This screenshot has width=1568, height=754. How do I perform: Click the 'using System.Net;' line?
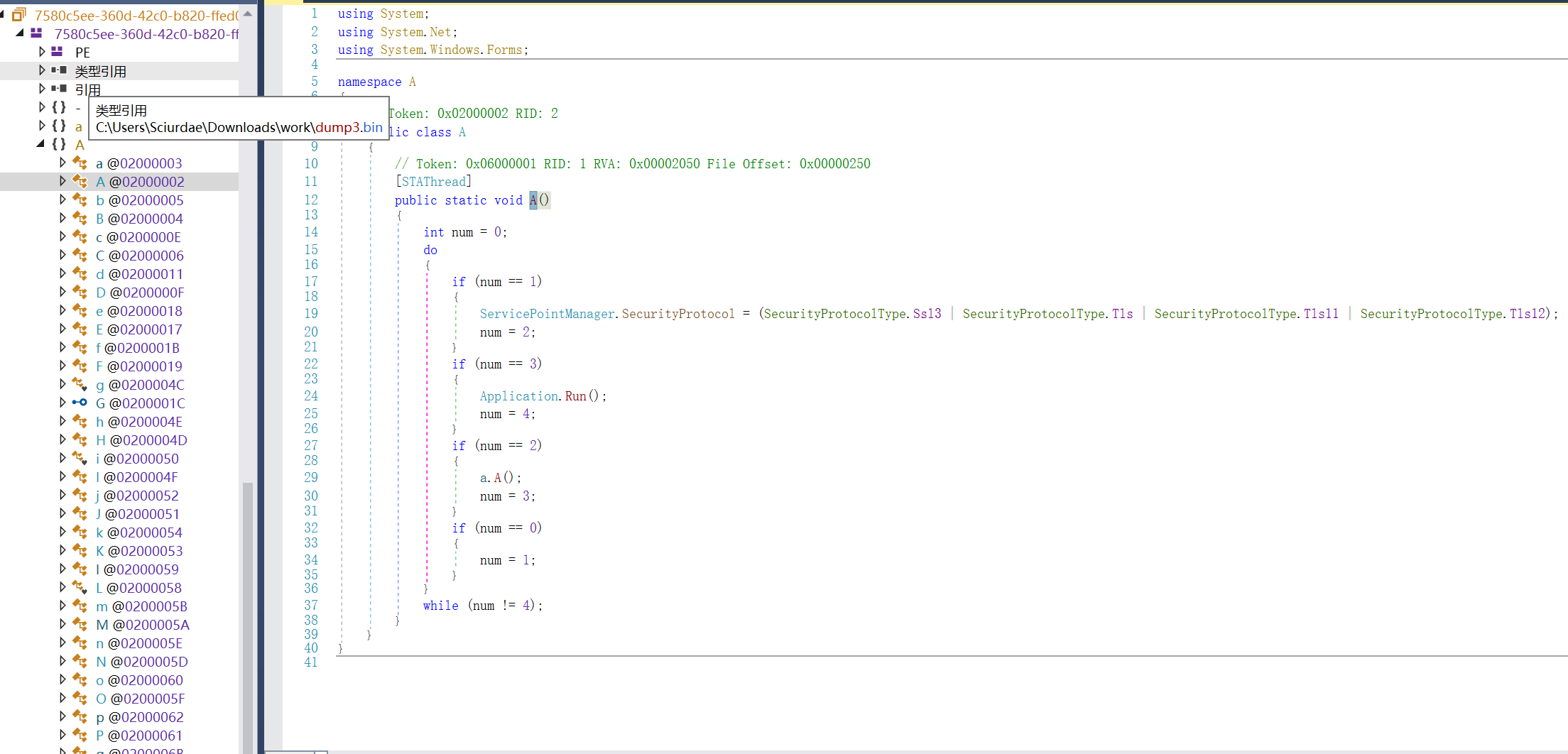coord(398,32)
